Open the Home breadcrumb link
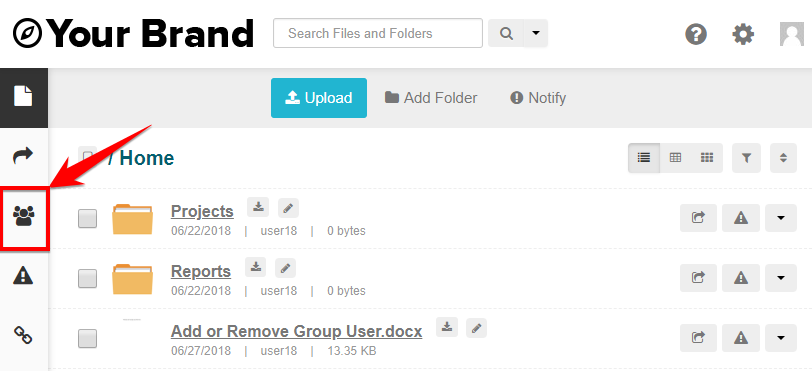The image size is (812, 371). point(147,158)
